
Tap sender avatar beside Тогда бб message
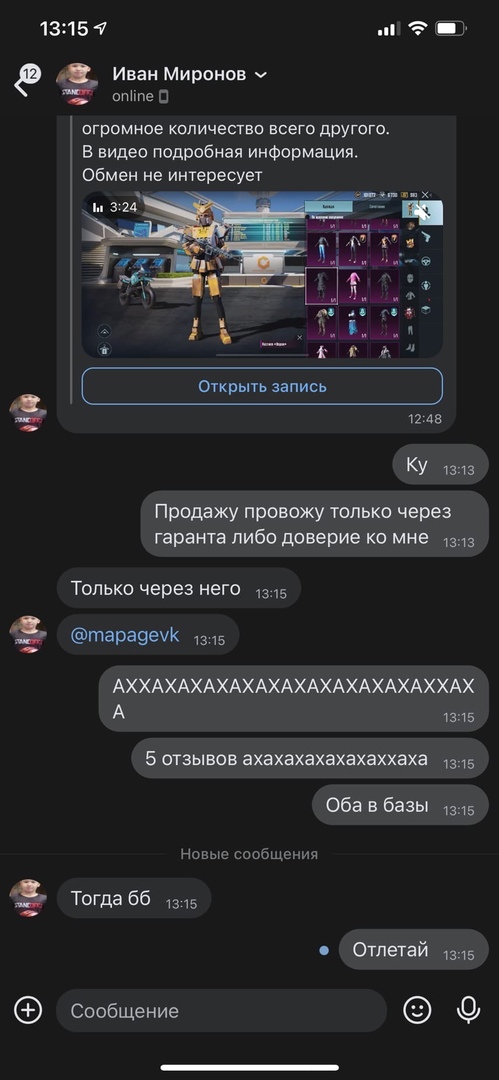[28, 897]
